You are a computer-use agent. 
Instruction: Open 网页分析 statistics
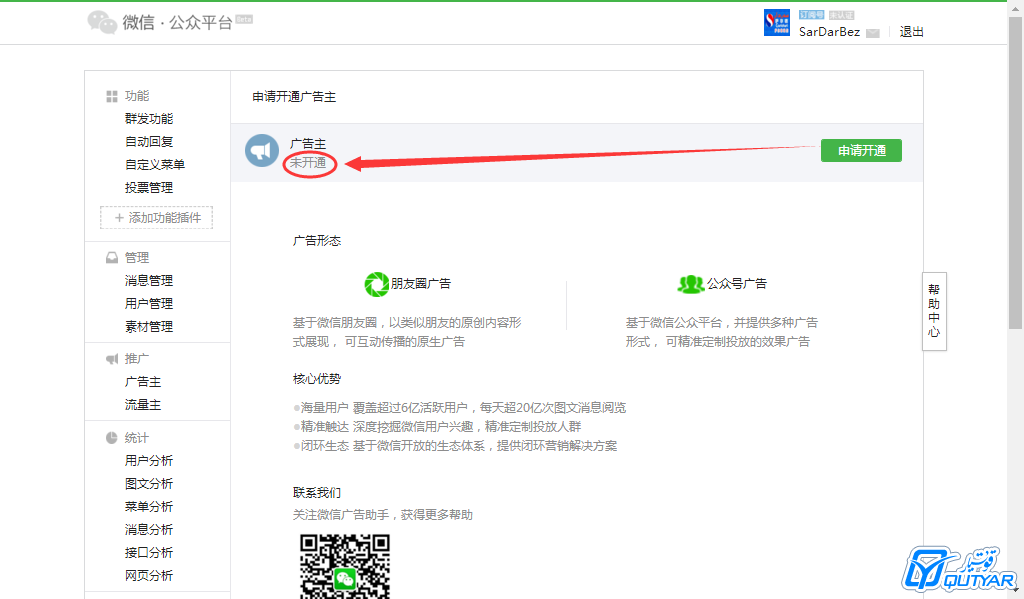[149, 575]
